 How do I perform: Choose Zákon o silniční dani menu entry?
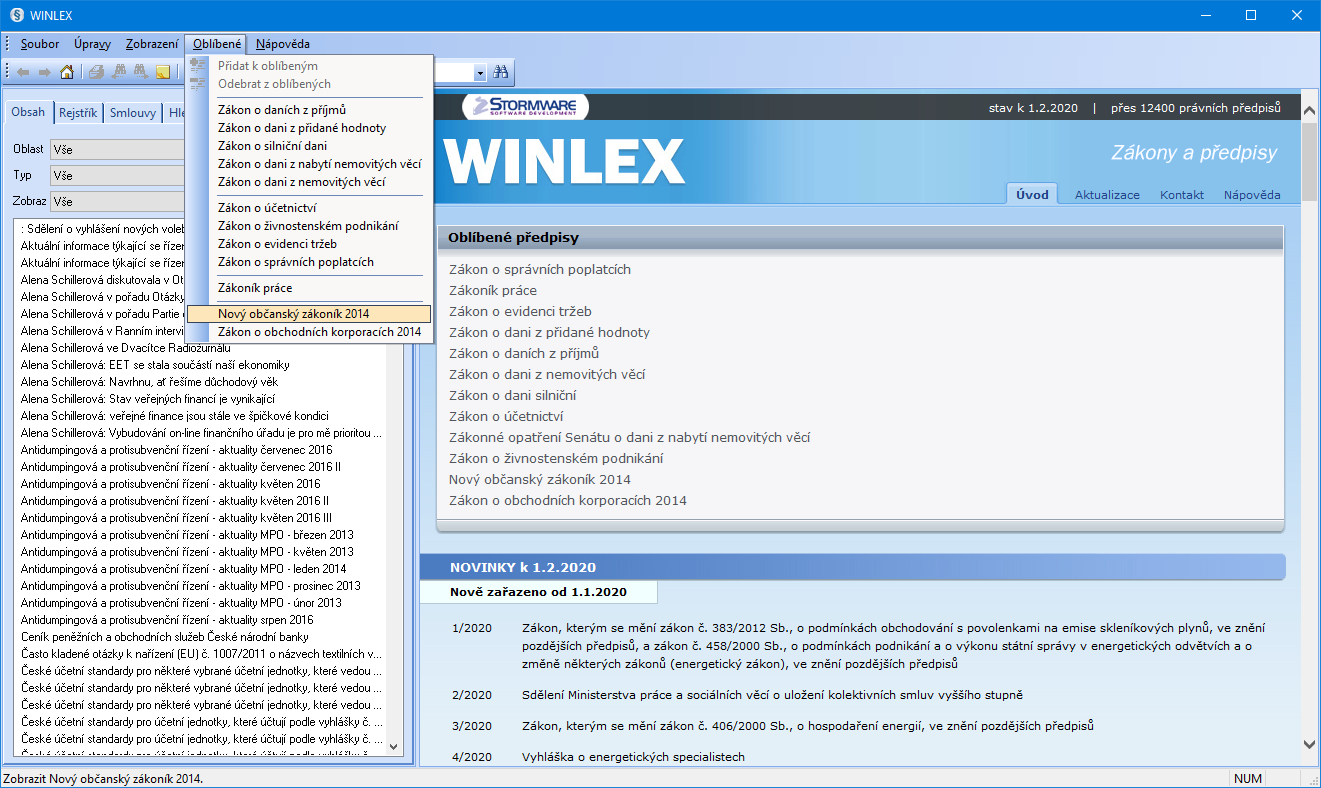[x=311, y=146]
